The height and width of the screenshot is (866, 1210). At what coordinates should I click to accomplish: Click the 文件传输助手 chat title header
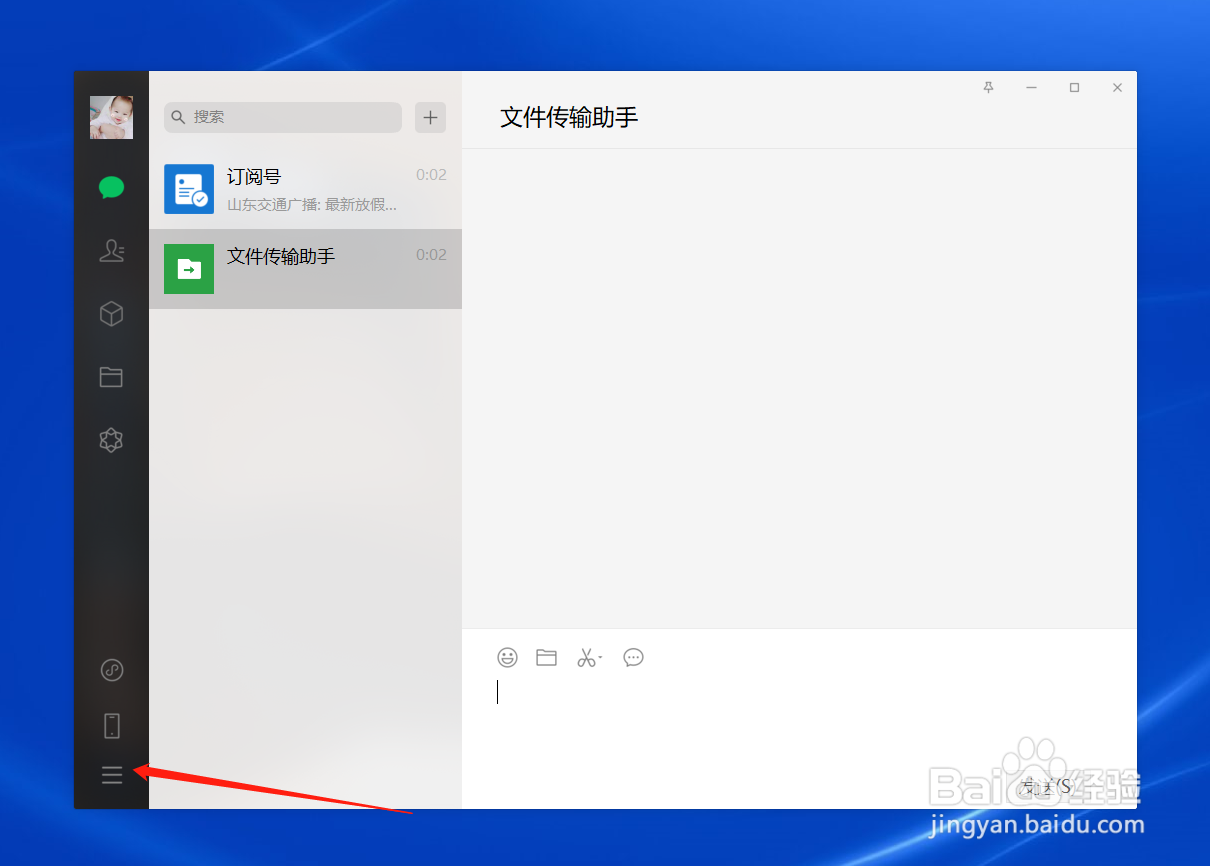tap(569, 117)
